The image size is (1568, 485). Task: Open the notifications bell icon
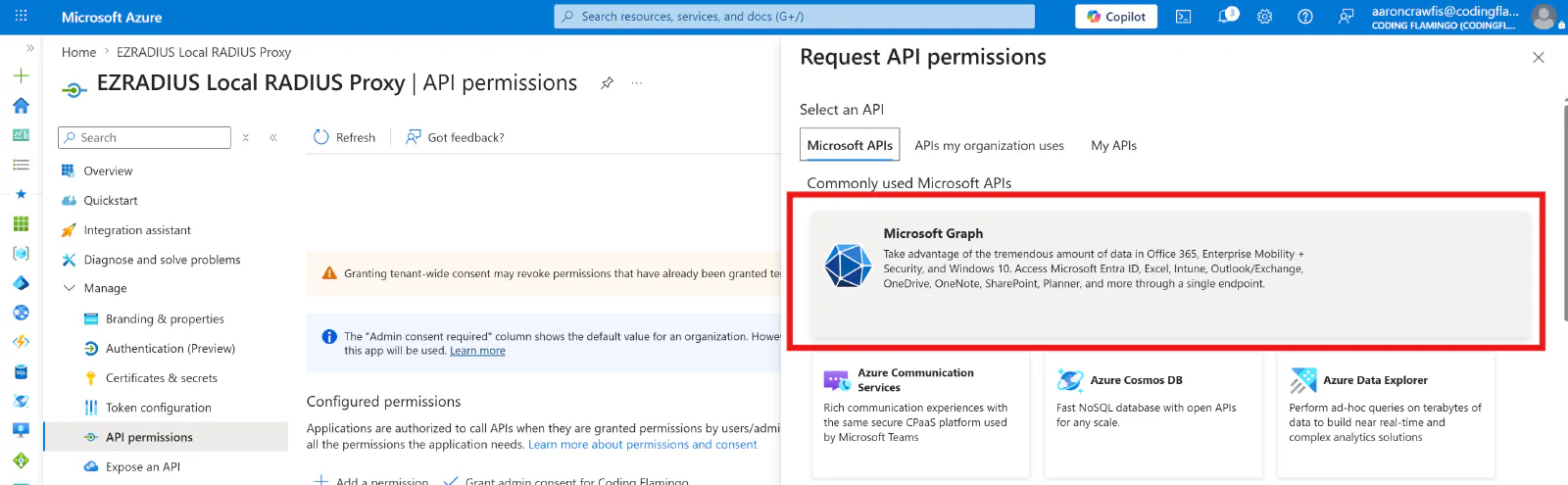(x=1226, y=17)
